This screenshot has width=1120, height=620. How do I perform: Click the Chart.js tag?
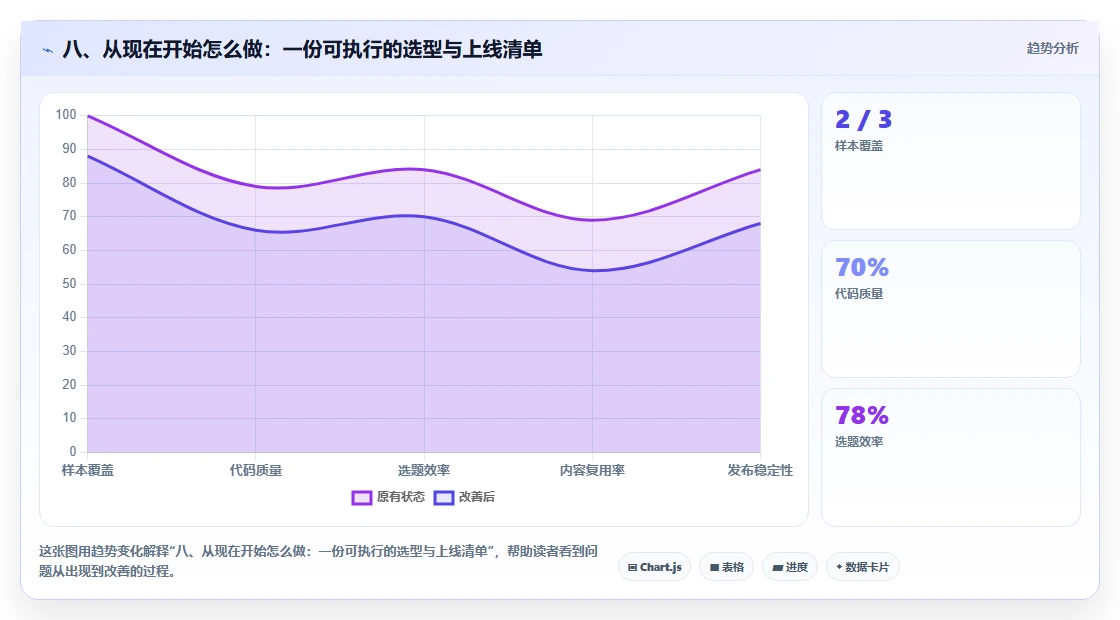(x=654, y=567)
